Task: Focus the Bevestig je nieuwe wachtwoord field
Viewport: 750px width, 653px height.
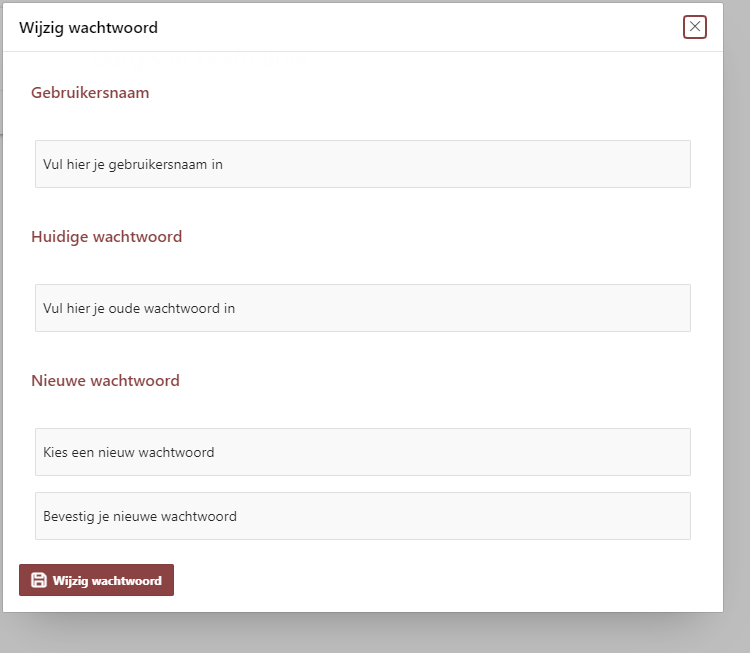Action: click(x=363, y=516)
